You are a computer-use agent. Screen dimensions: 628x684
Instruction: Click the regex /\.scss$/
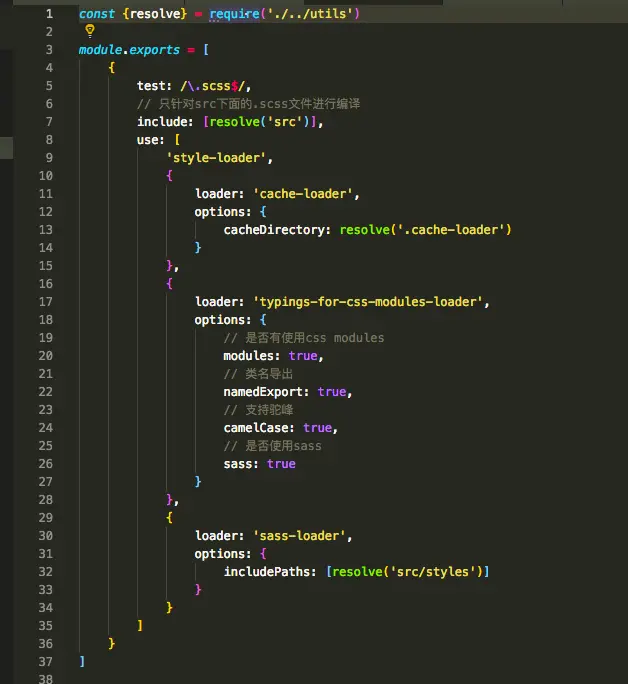[212, 86]
